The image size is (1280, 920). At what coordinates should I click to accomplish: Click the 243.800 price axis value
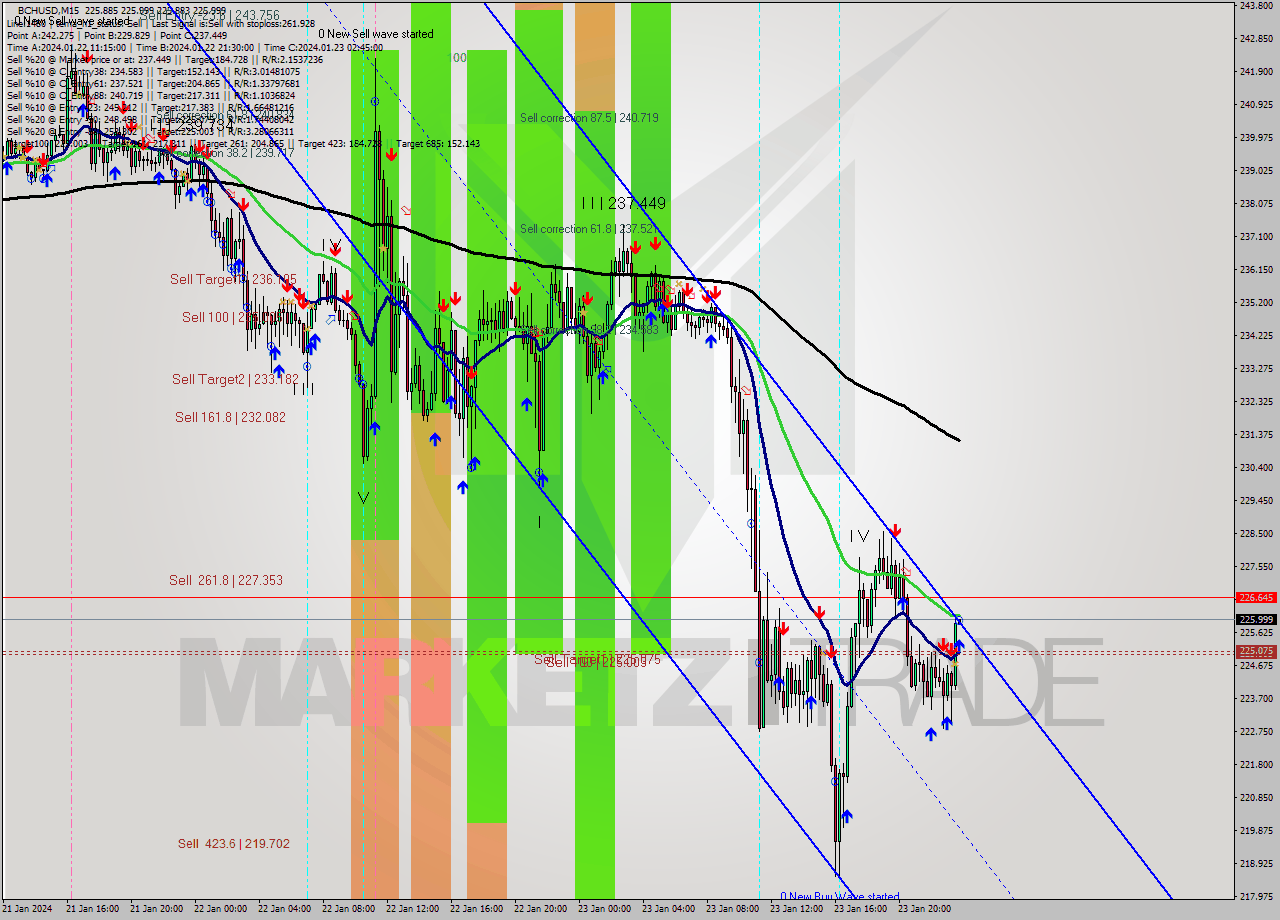pyautogui.click(x=1256, y=6)
